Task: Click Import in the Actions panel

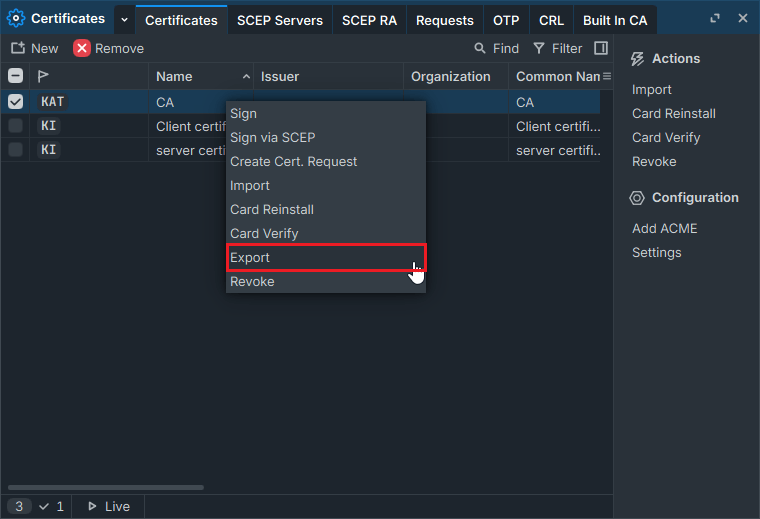Action: pyautogui.click(x=651, y=90)
